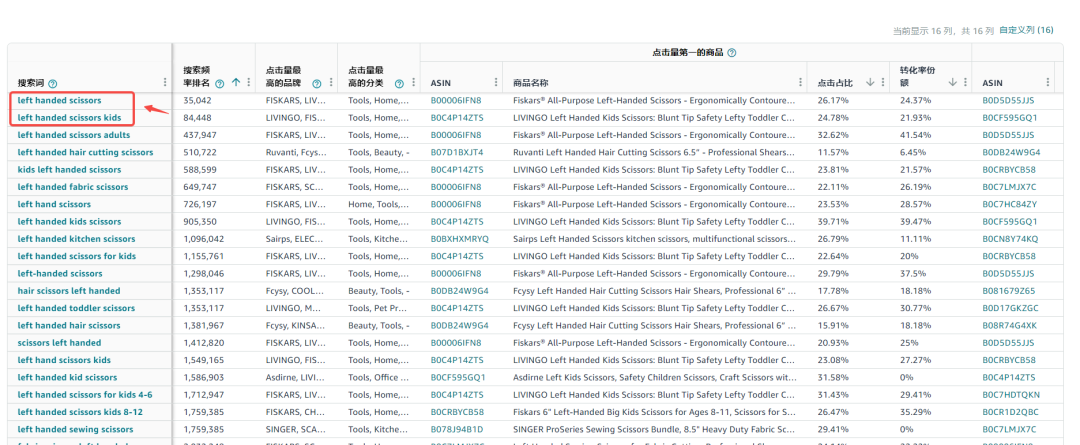This screenshot has width=1080, height=445.
Task: Open the search term left-handed scissors
Action: click(60, 273)
